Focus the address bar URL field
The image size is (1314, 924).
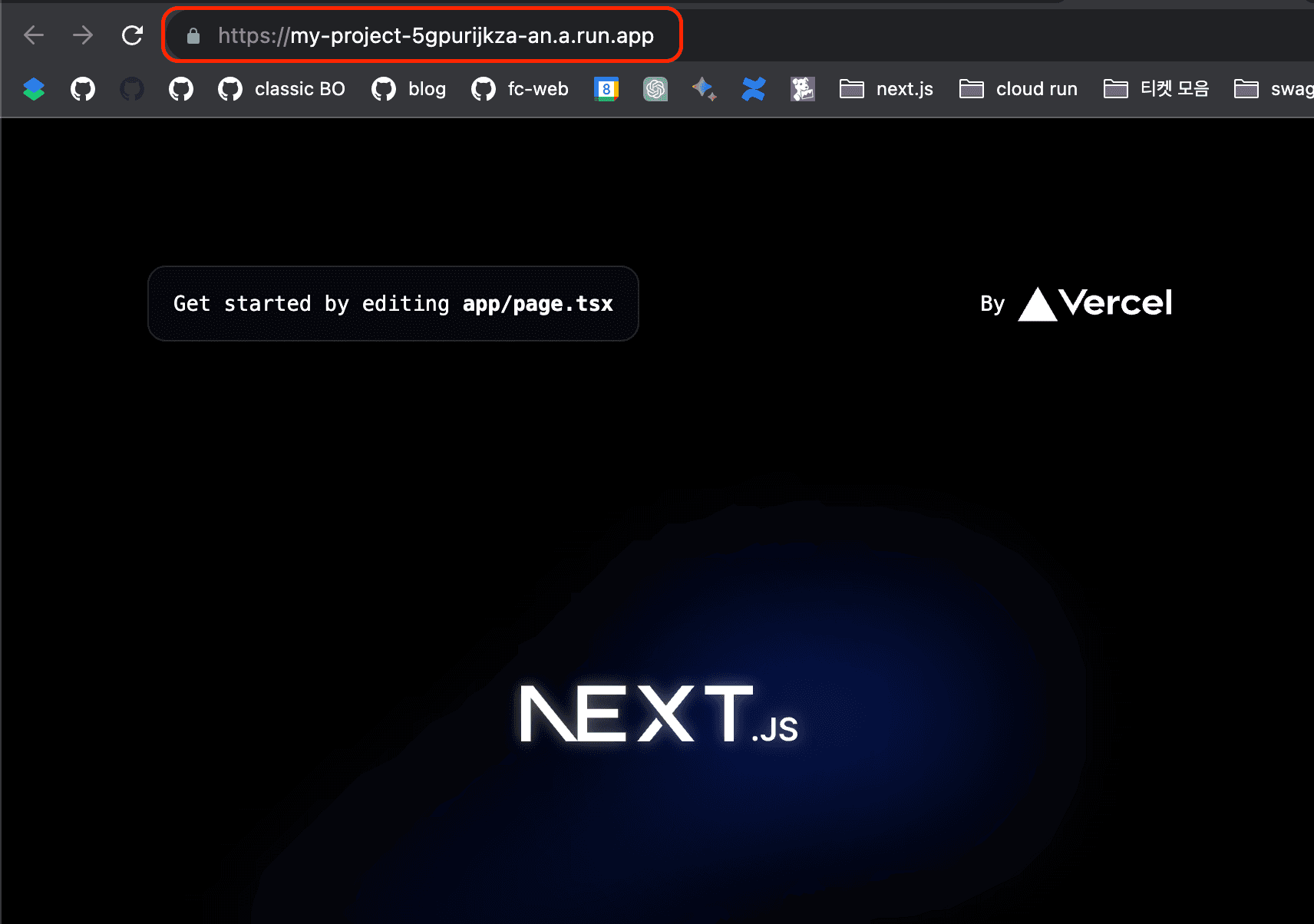(435, 36)
